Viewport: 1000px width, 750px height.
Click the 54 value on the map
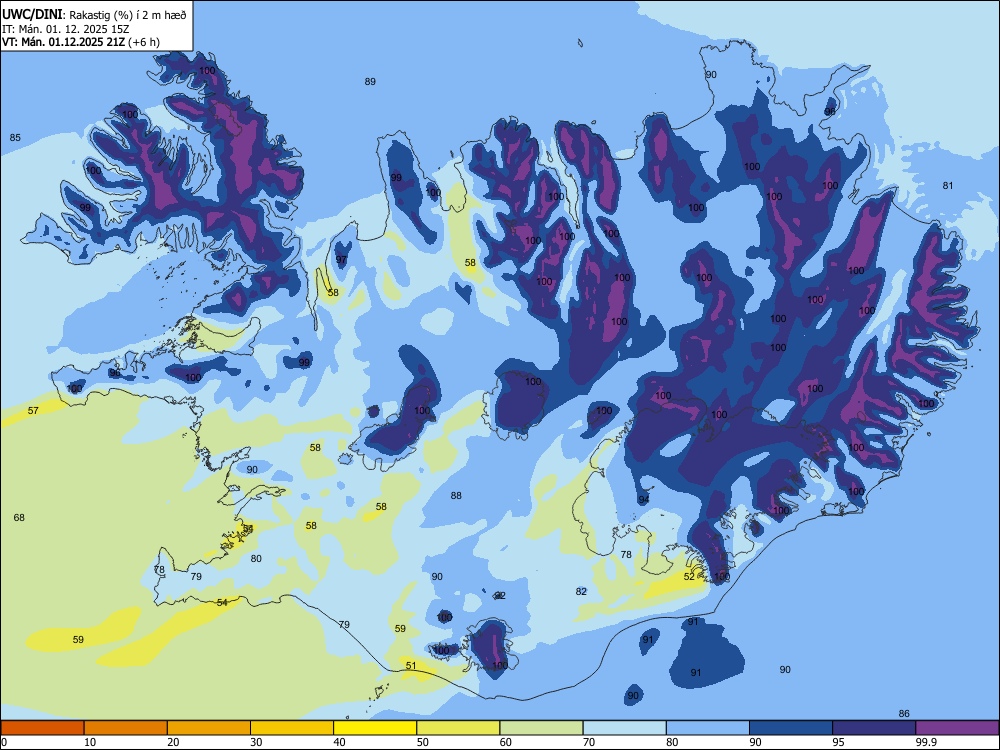[222, 603]
